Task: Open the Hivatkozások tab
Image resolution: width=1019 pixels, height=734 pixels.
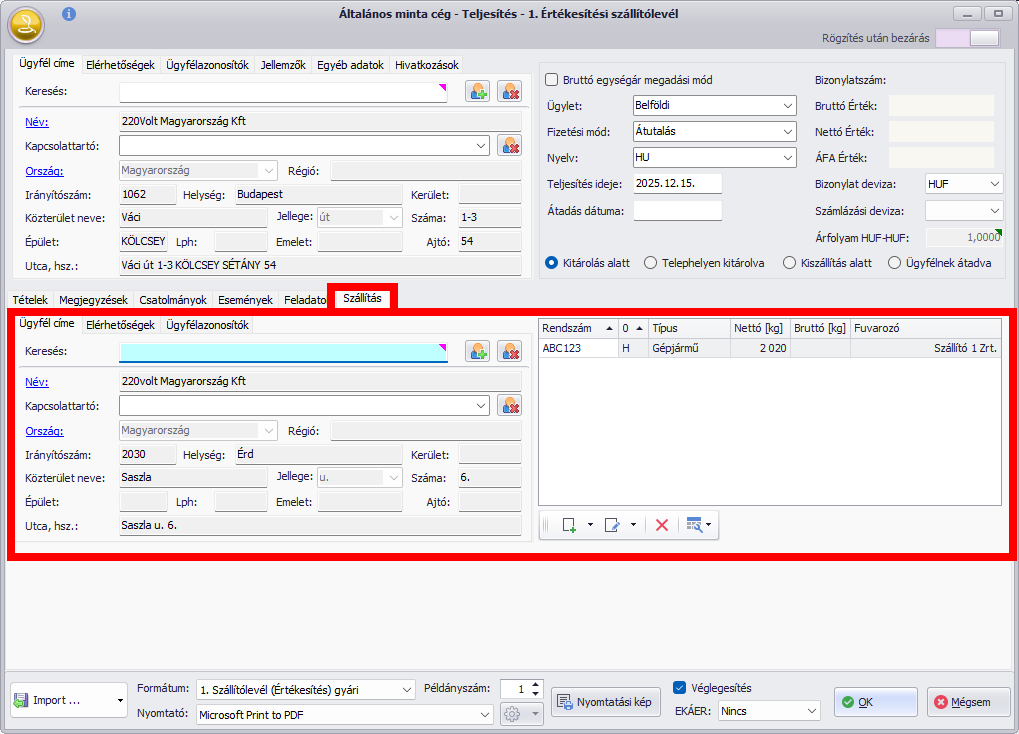Action: pos(426,65)
